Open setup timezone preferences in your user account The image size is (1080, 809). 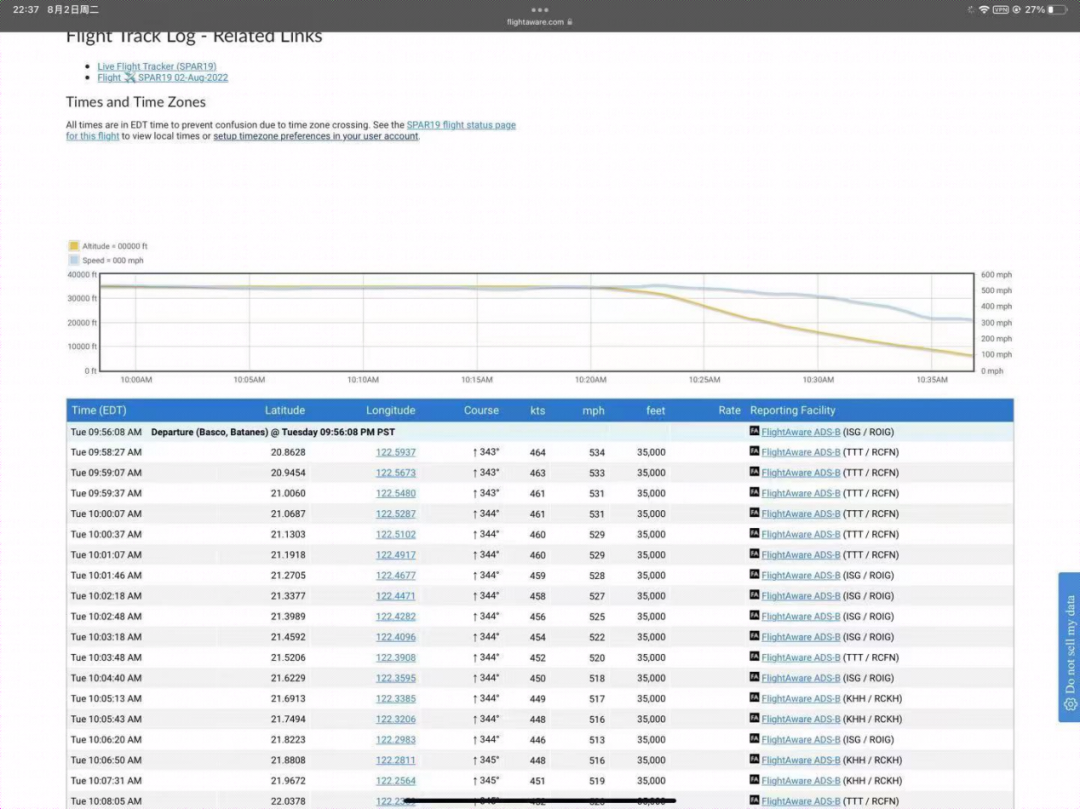pos(315,136)
